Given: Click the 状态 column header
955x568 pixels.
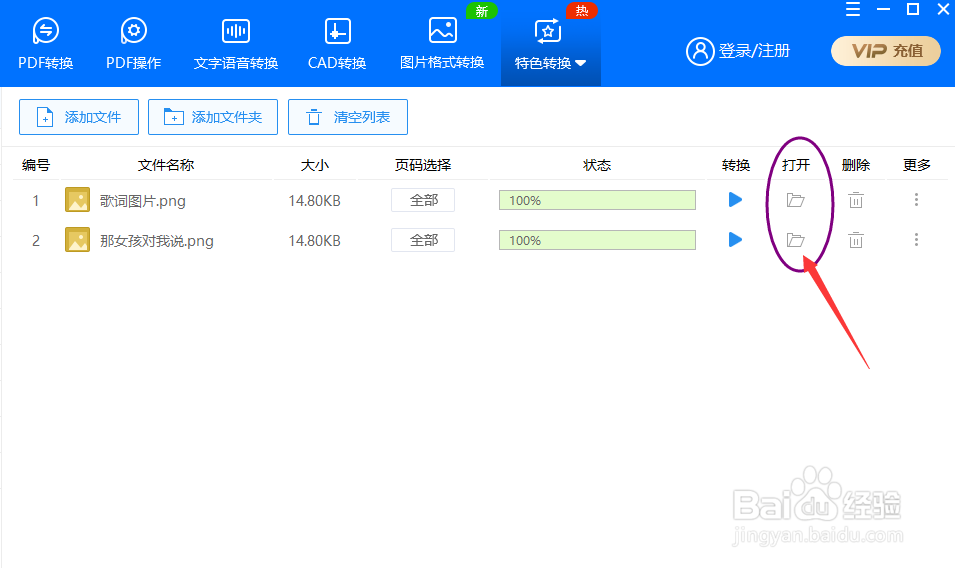Looking at the screenshot, I should pos(597,165).
